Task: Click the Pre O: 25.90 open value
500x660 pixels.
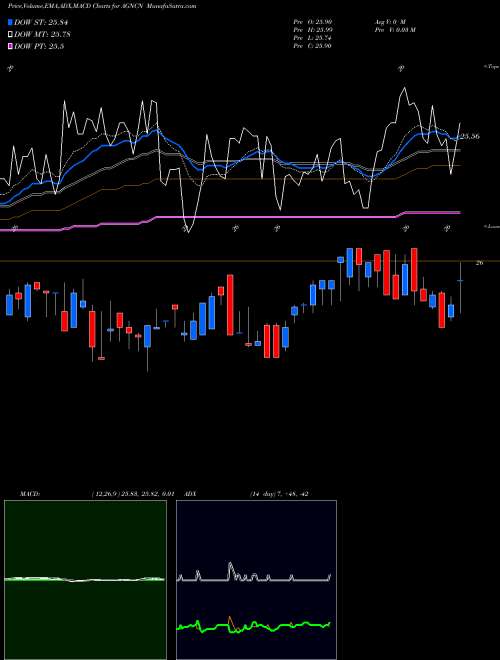Action: (313, 21)
